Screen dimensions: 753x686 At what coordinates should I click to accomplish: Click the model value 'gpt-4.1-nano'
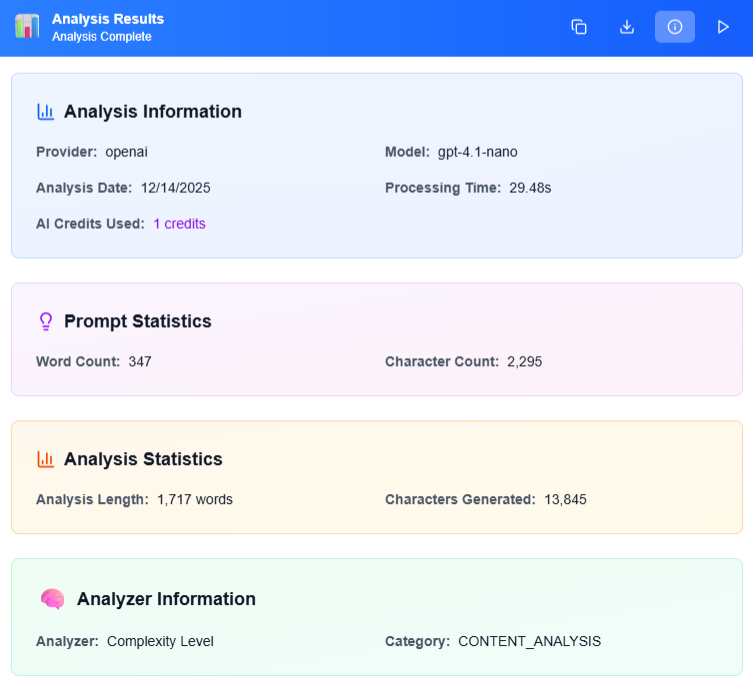[477, 152]
